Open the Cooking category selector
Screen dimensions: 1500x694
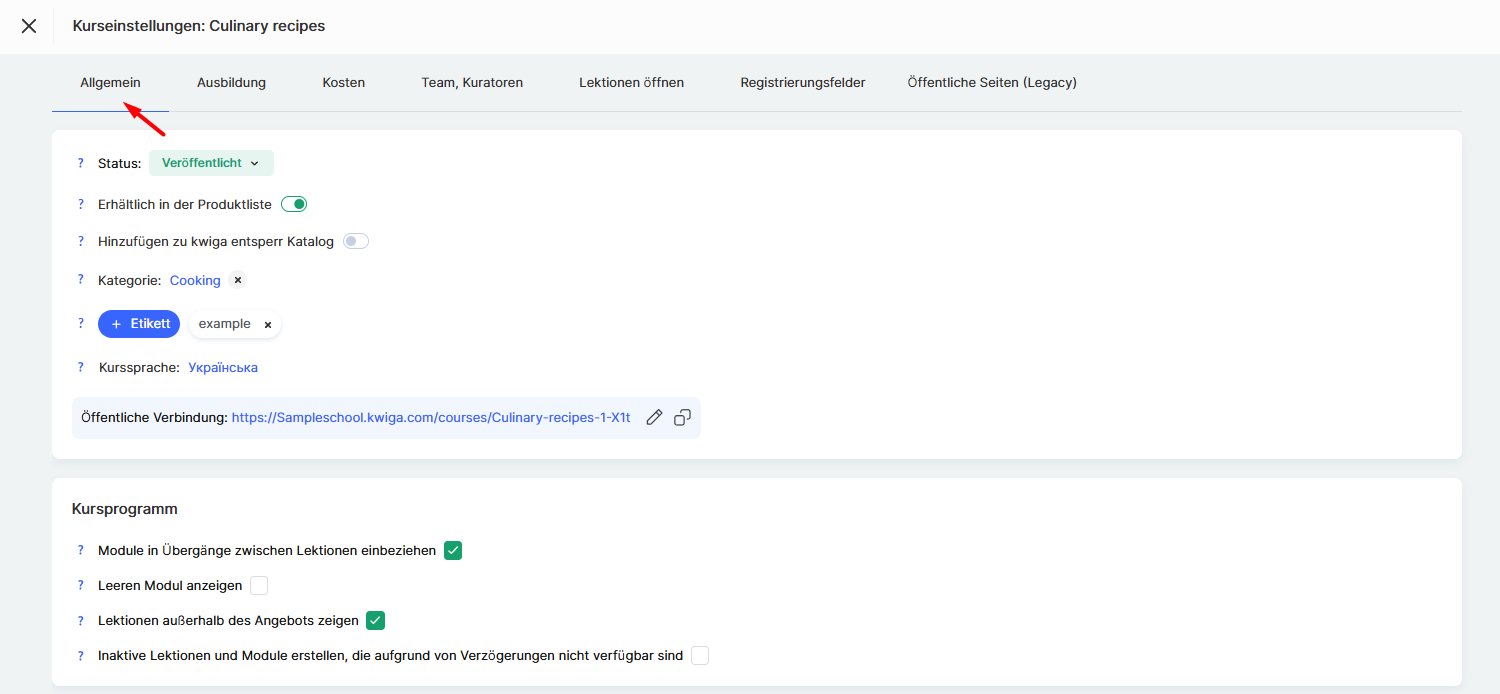point(195,280)
